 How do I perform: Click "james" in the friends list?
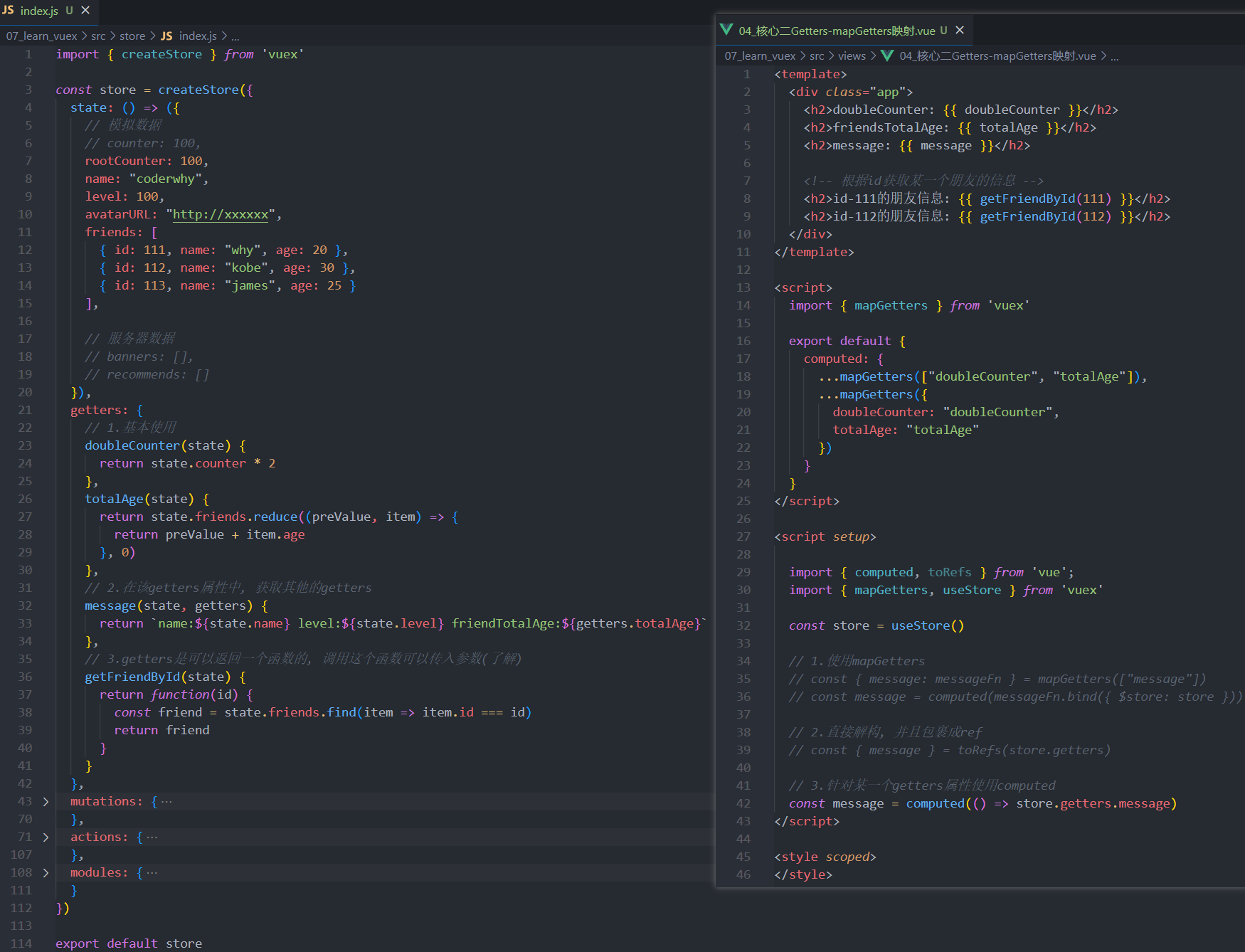click(x=250, y=285)
